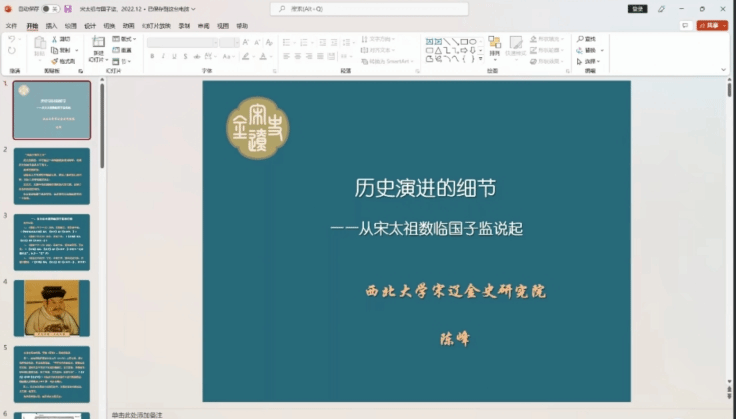Viewport: 736px width, 419px height.
Task: Collapse the ribbon with the chevron
Action: pyautogui.click(x=724, y=70)
